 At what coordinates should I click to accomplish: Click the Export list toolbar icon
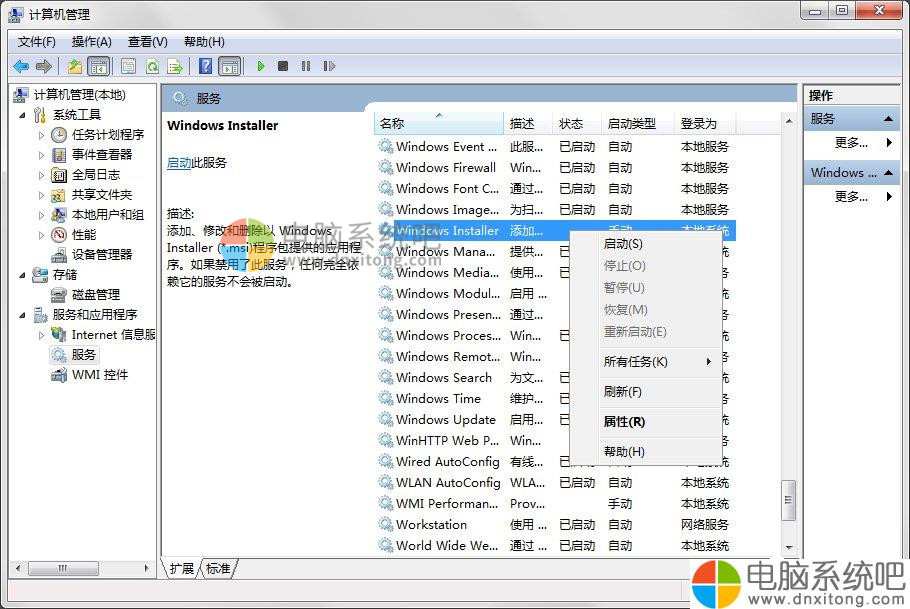click(175, 66)
